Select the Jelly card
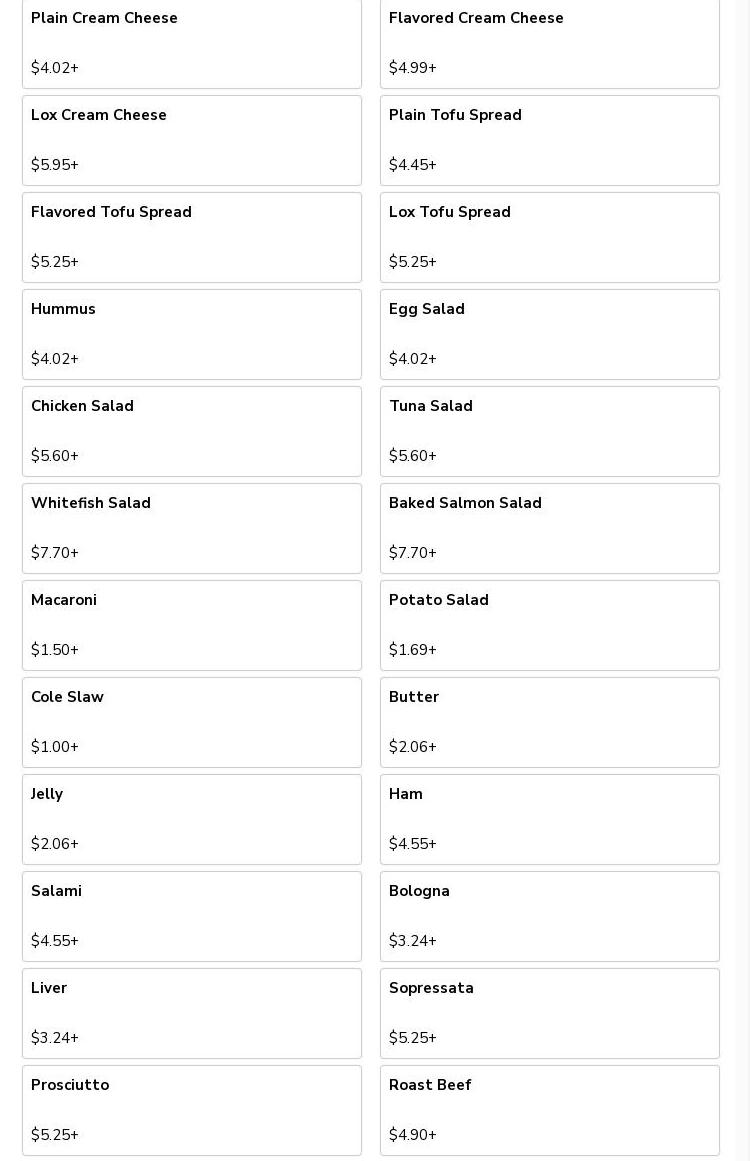750x1161 pixels. coord(191,819)
